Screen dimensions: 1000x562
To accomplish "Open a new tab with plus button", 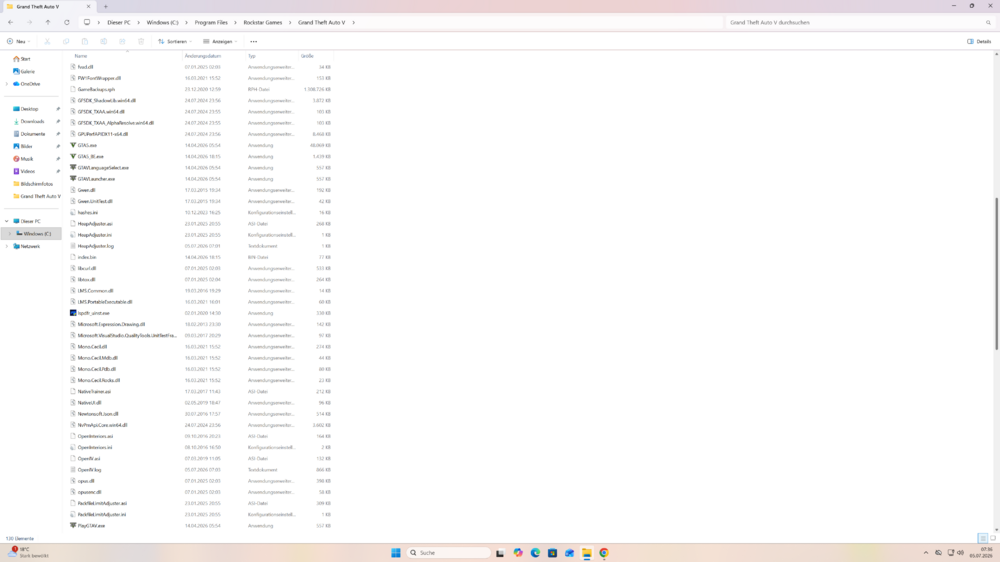I will click(x=106, y=6).
